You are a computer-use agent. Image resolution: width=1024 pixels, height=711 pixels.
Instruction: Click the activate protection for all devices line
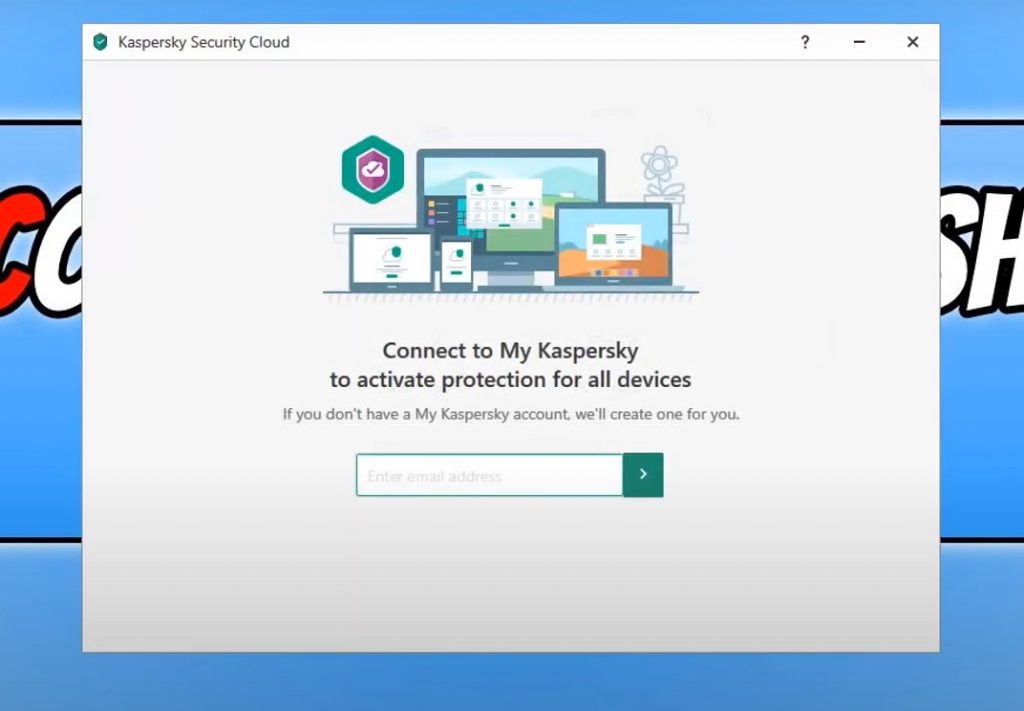click(x=510, y=379)
